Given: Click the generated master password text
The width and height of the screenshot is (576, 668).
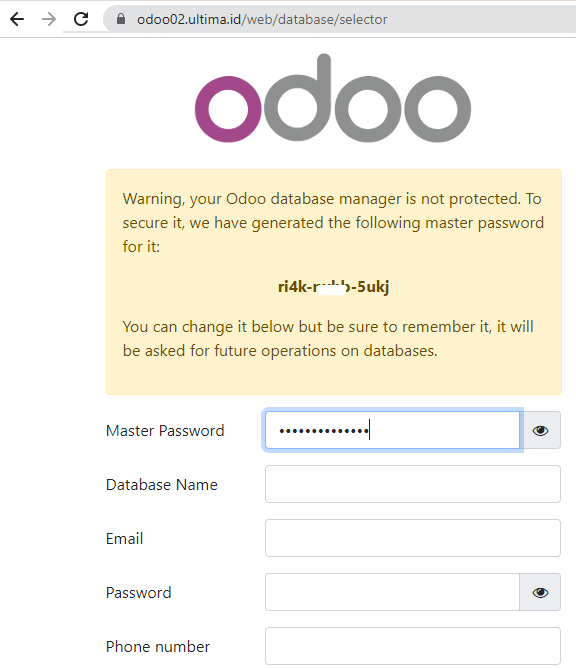Looking at the screenshot, I should pyautogui.click(x=334, y=287).
